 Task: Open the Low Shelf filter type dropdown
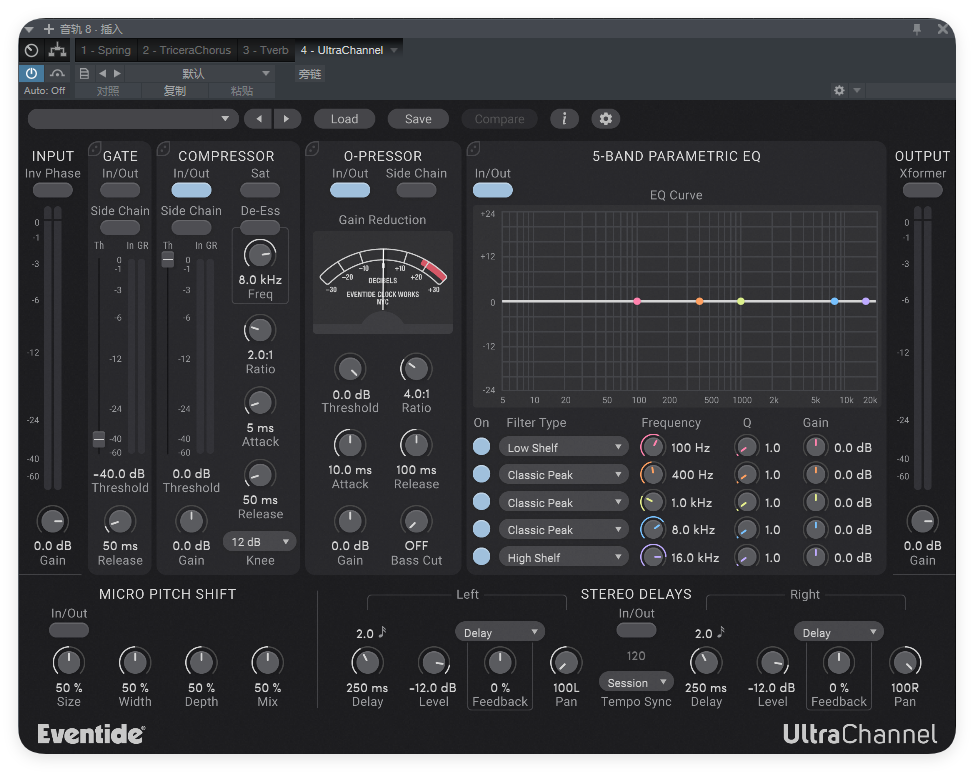(x=563, y=447)
